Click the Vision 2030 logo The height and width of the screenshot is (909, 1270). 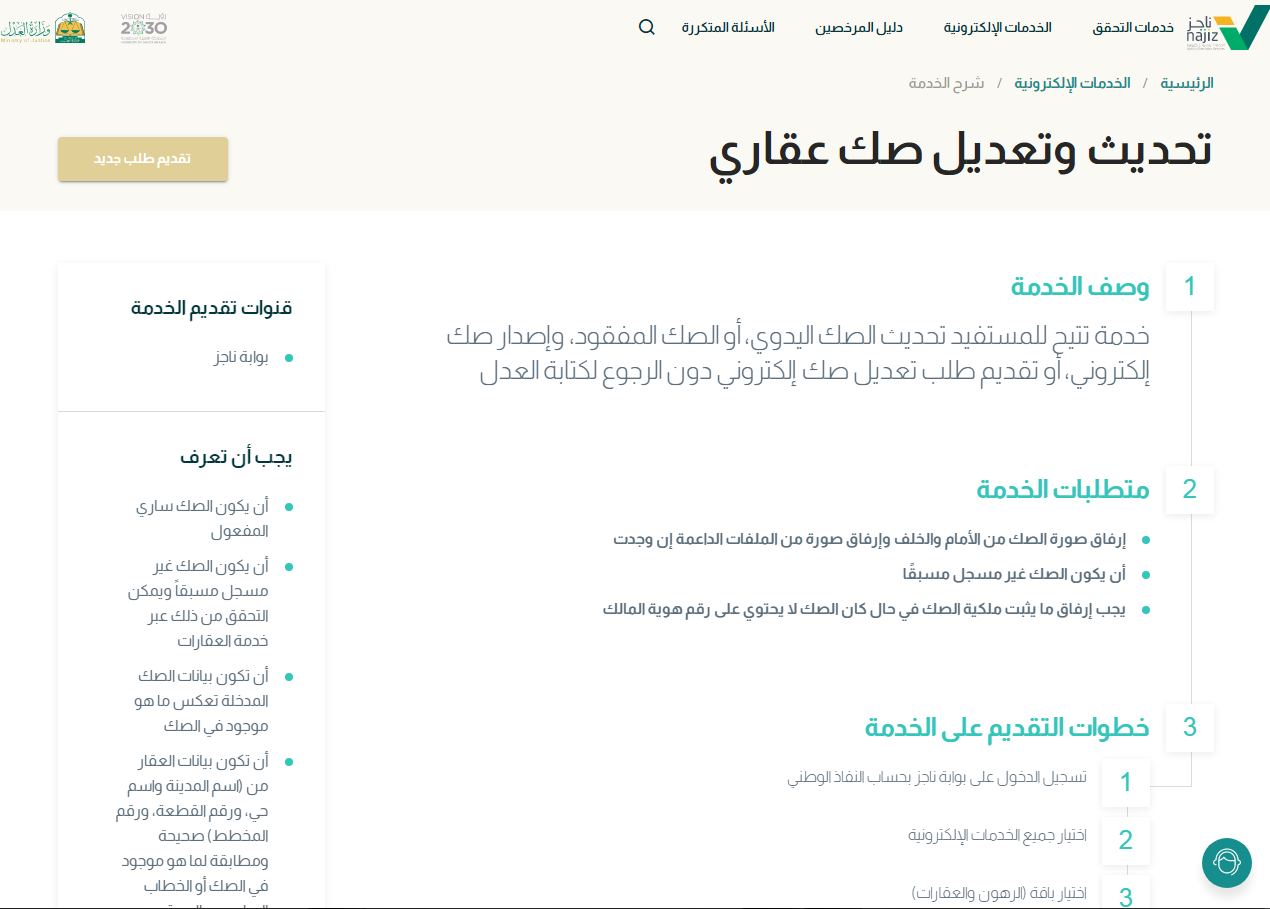[143, 28]
